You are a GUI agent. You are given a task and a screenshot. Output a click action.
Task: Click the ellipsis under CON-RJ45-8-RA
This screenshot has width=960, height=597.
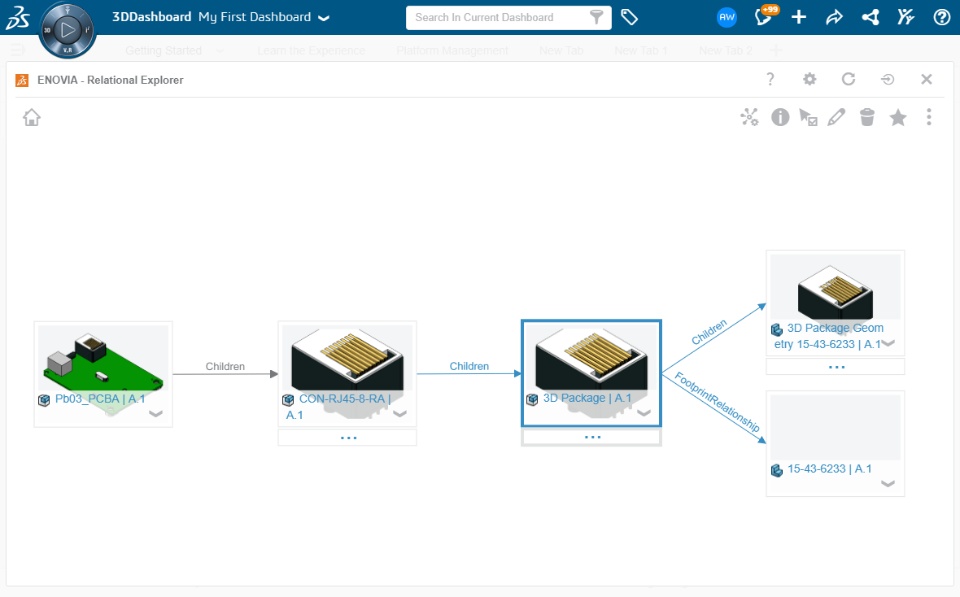point(348,438)
